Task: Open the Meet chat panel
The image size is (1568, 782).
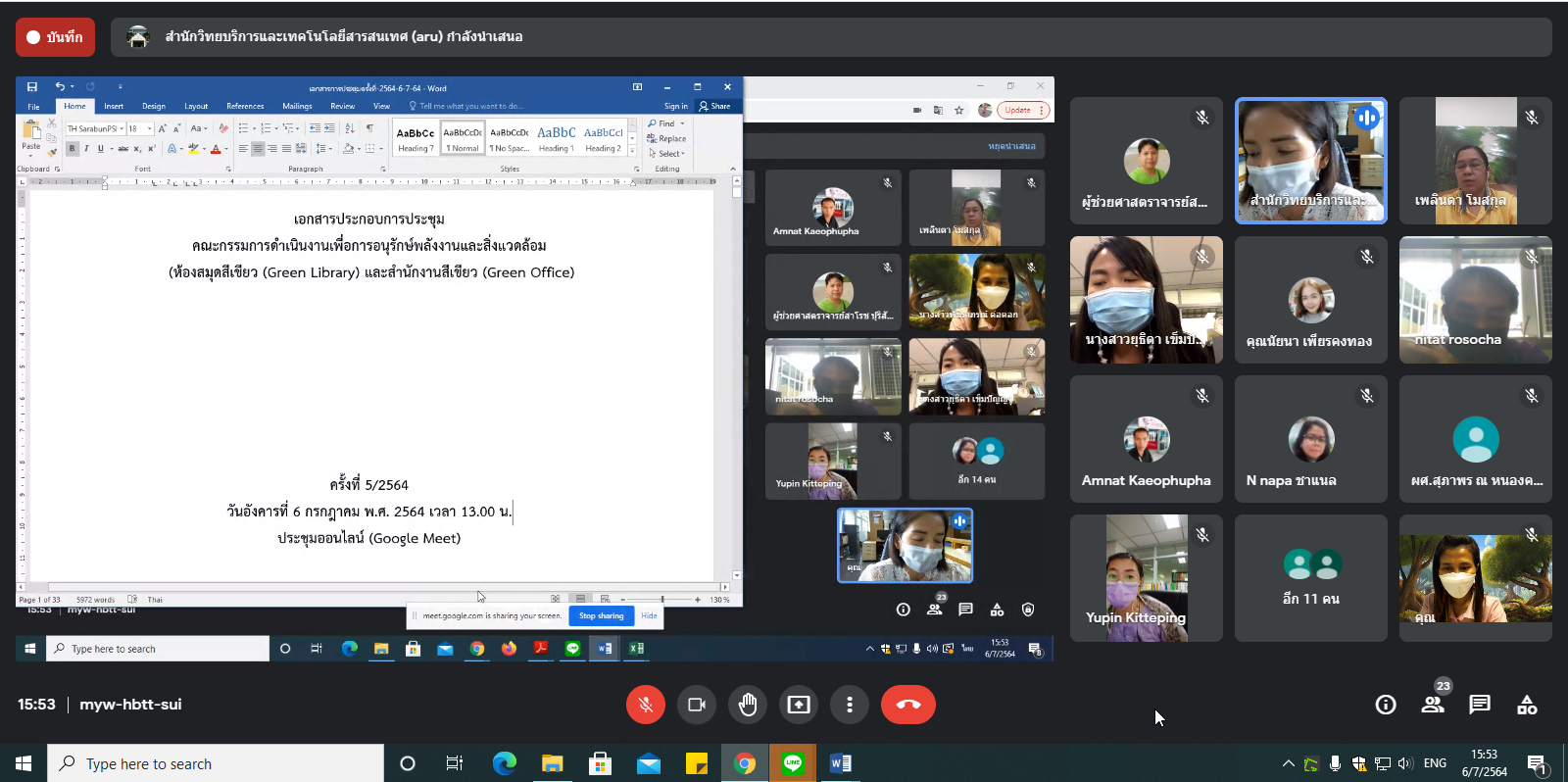Action: 1480,705
